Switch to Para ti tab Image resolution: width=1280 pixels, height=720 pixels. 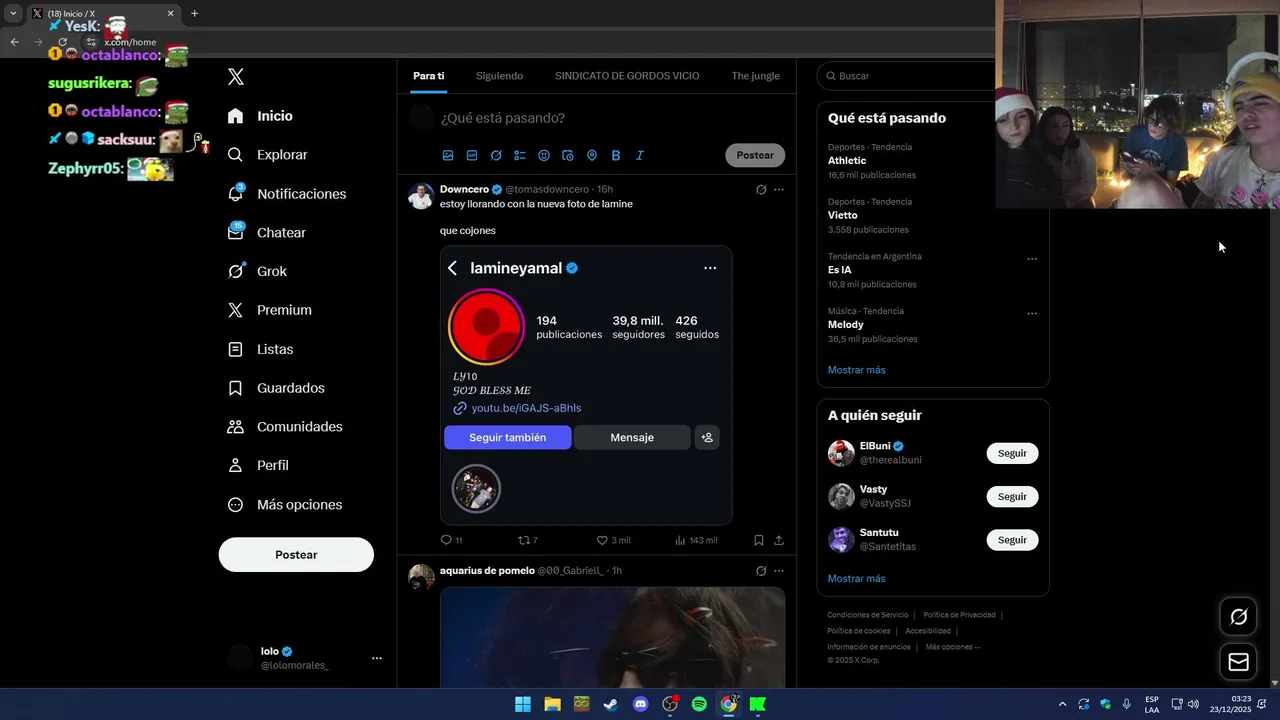pyautogui.click(x=429, y=76)
